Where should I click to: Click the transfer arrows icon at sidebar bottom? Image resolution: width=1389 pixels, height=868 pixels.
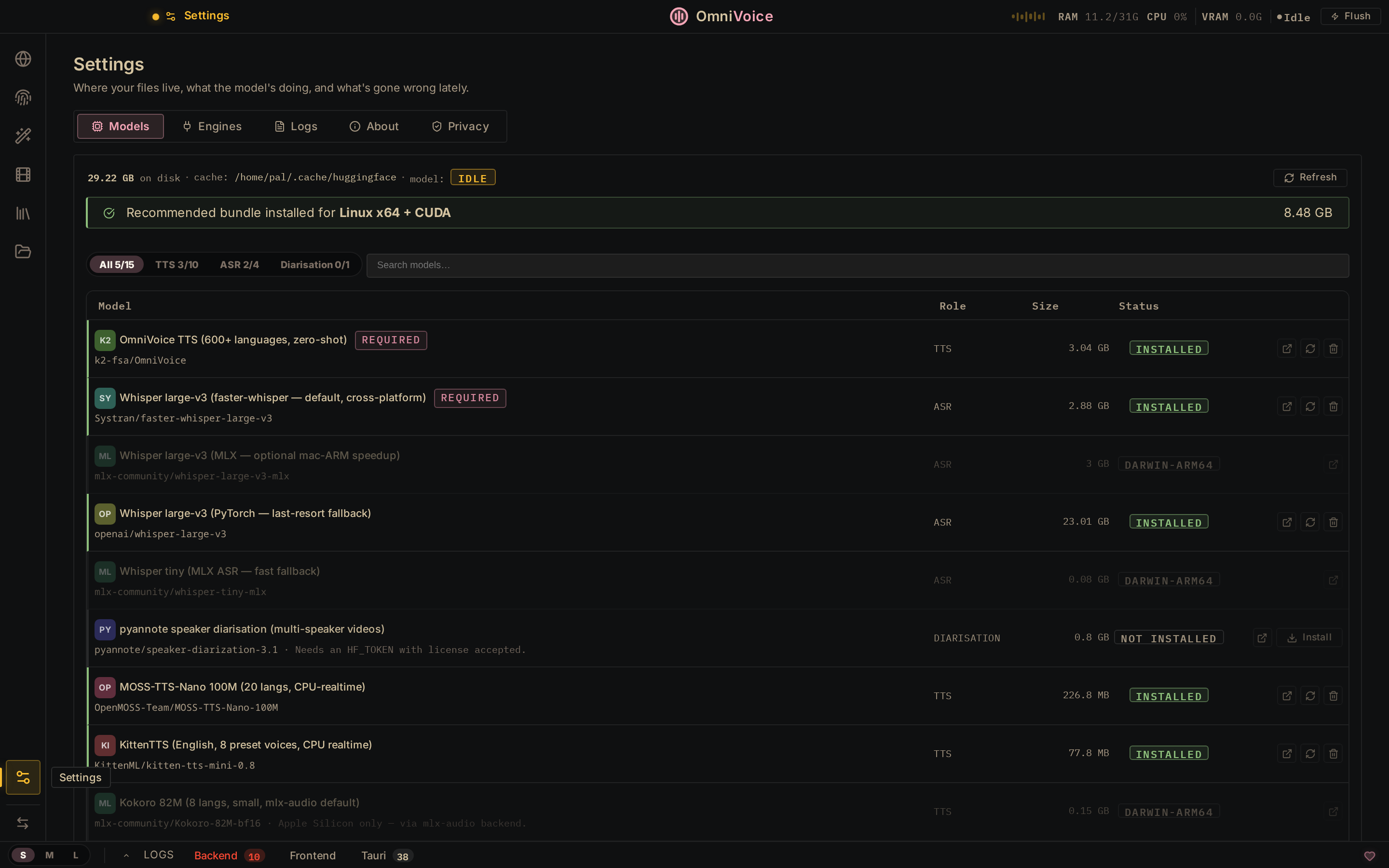tap(22, 823)
